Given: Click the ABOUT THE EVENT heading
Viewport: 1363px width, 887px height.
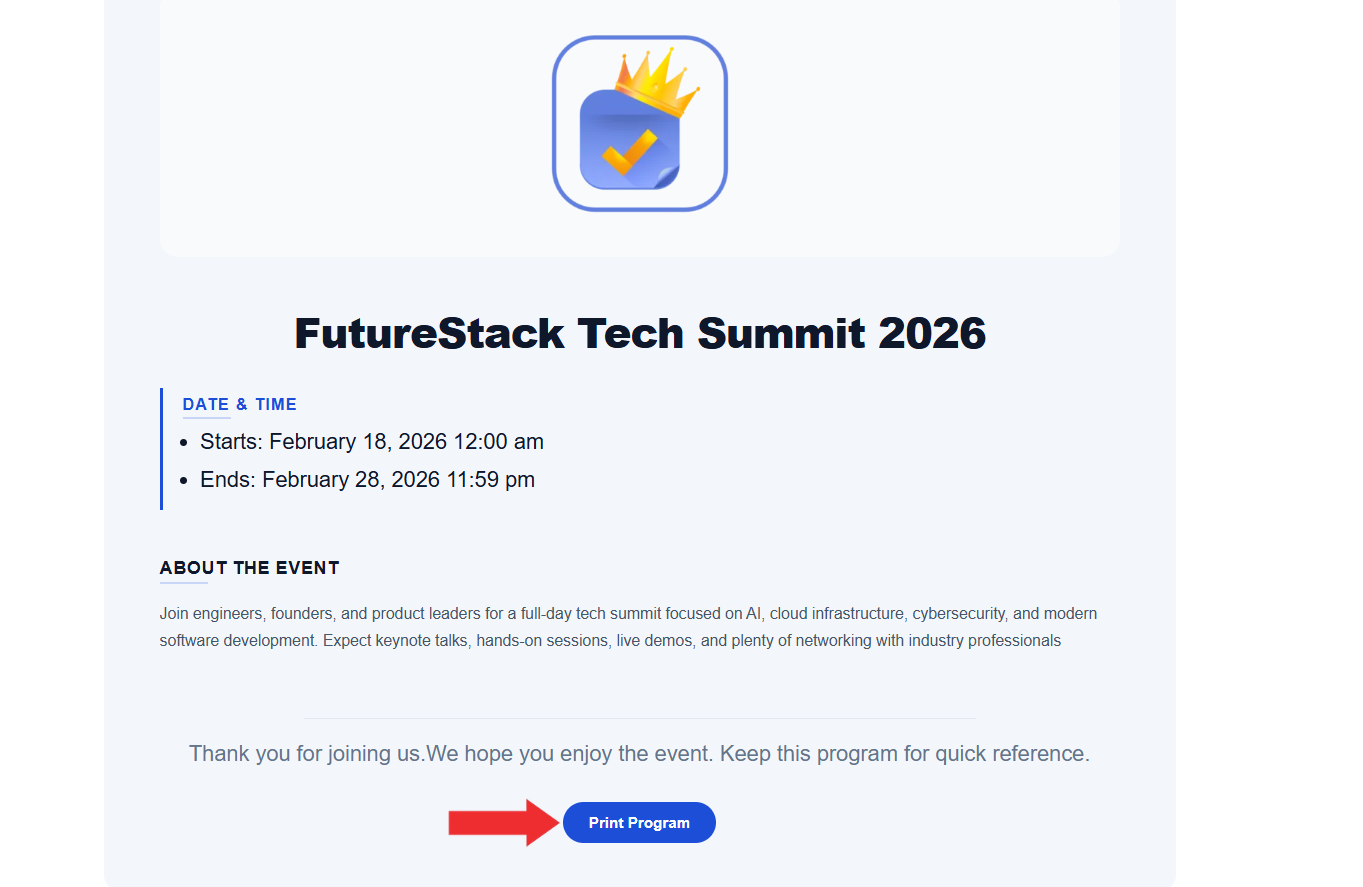Looking at the screenshot, I should pos(249,568).
